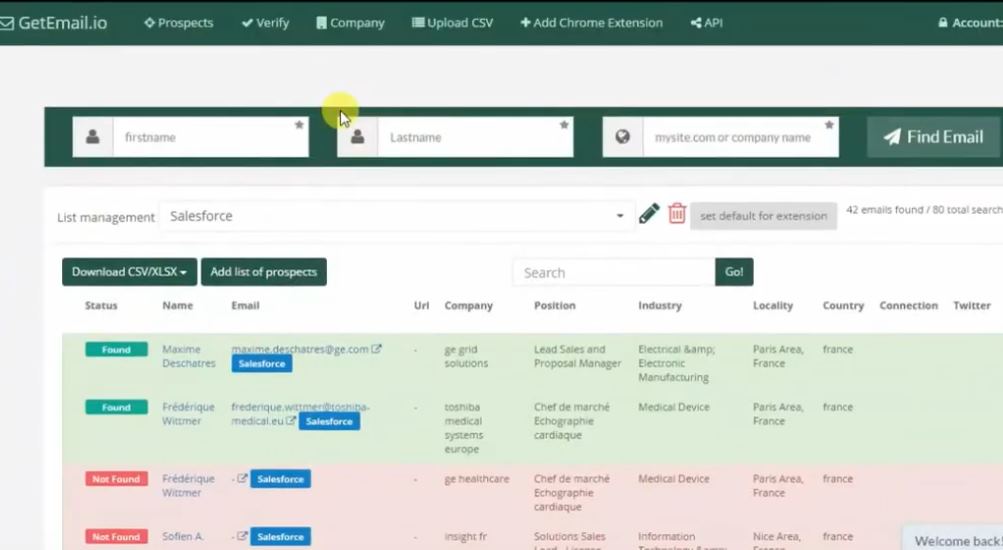Click the firstname input field
The image size is (1003, 550).
[x=210, y=137]
